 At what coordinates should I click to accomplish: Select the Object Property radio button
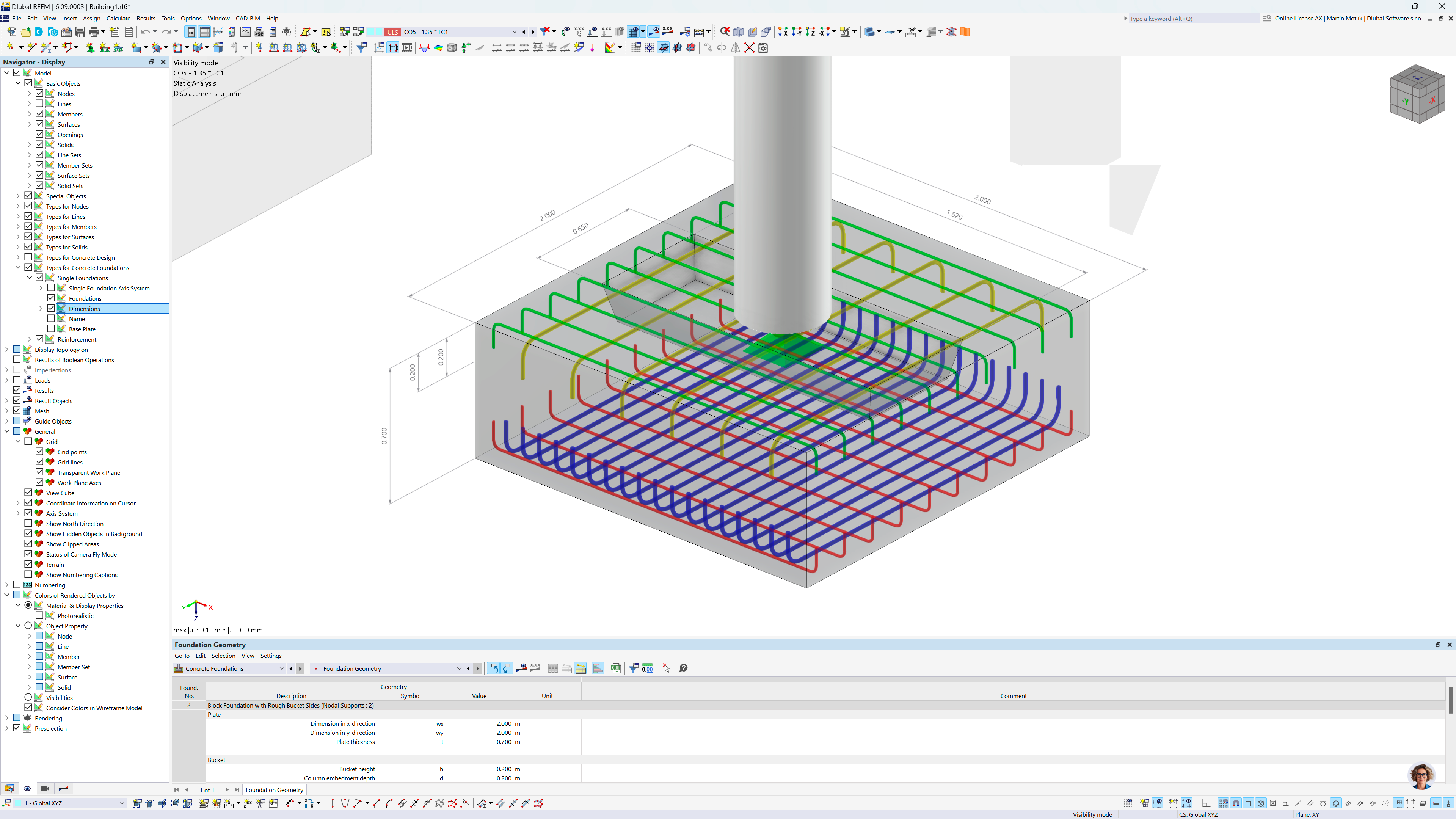click(28, 626)
